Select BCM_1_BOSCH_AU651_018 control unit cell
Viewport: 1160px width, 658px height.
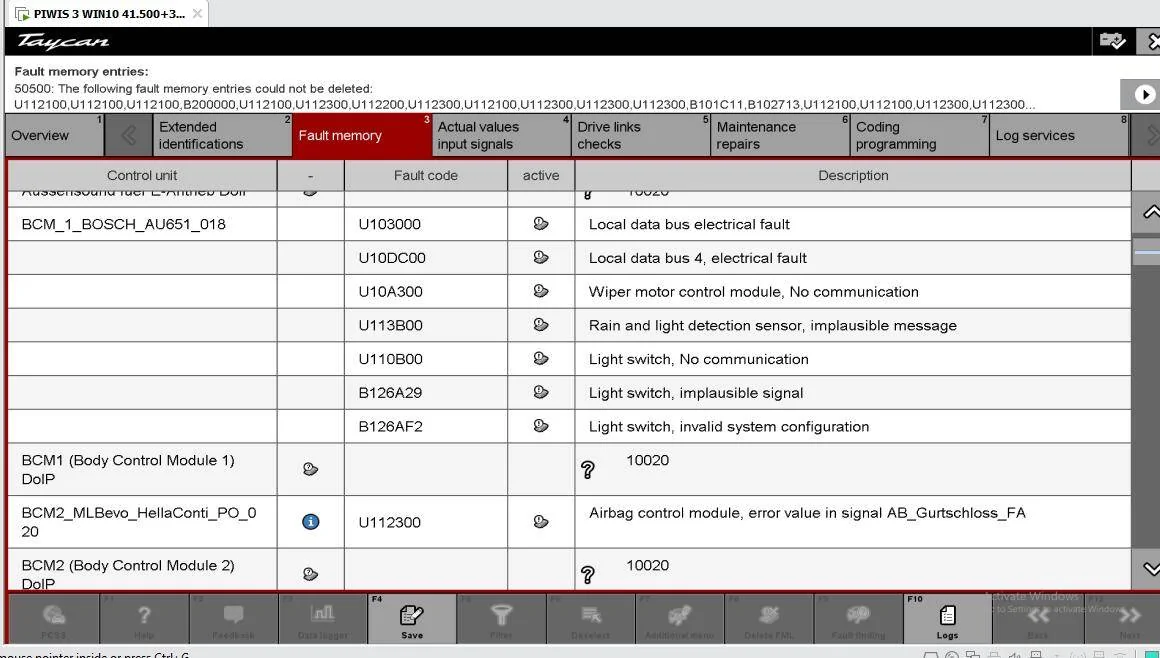tap(142, 224)
